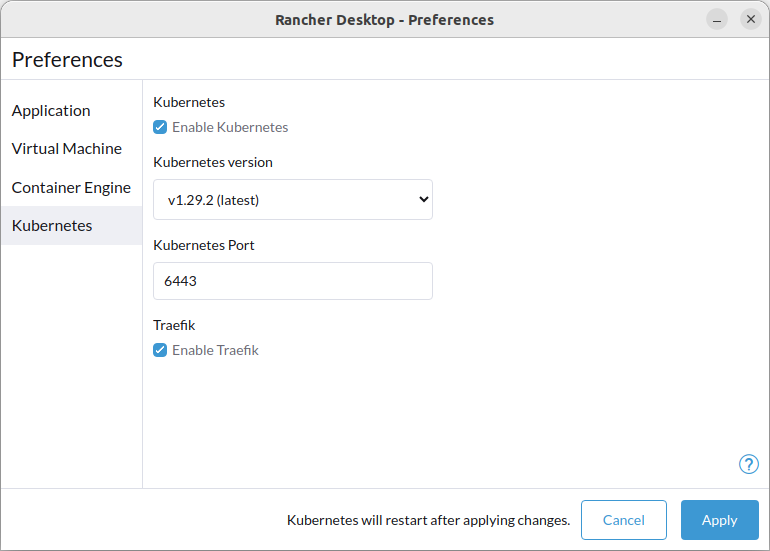Click the 'Enable Kubernetes' label text
The width and height of the screenshot is (770, 551).
coord(230,127)
